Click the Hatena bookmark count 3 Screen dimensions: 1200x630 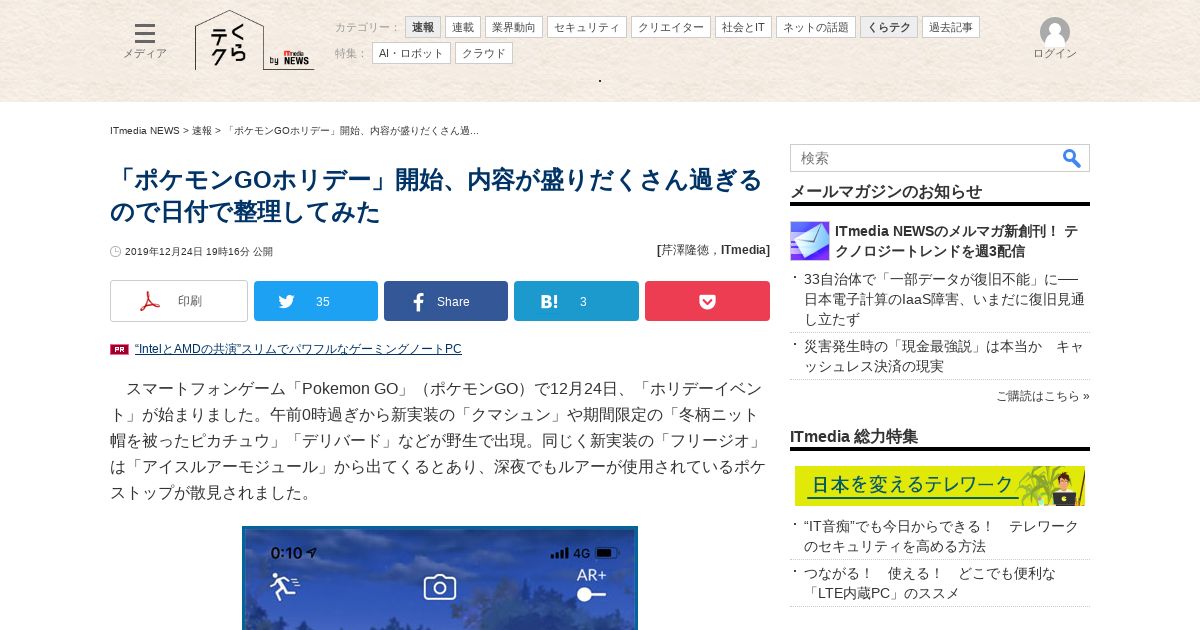[x=583, y=302]
